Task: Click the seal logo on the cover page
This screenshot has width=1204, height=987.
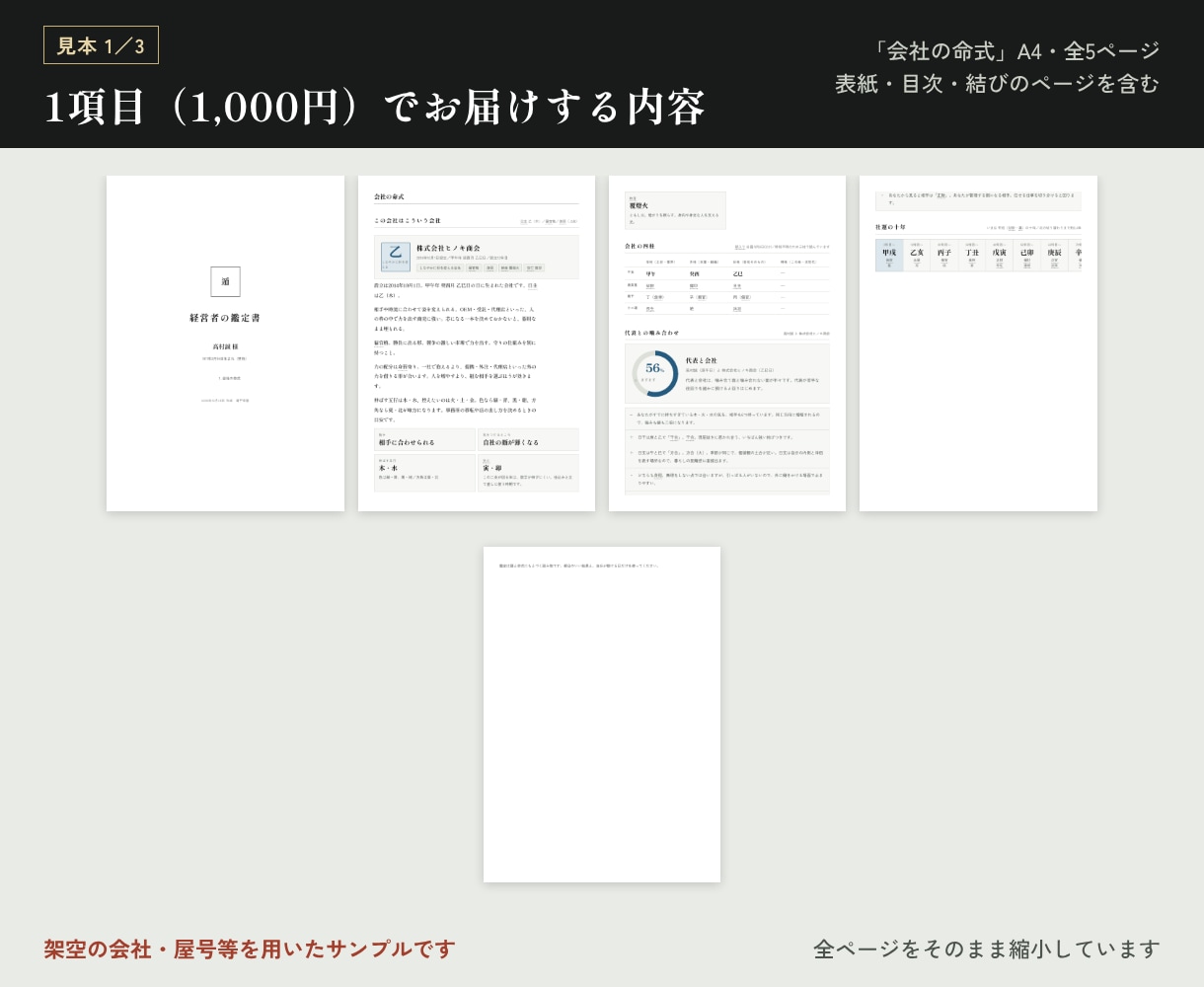Action: coord(225,281)
